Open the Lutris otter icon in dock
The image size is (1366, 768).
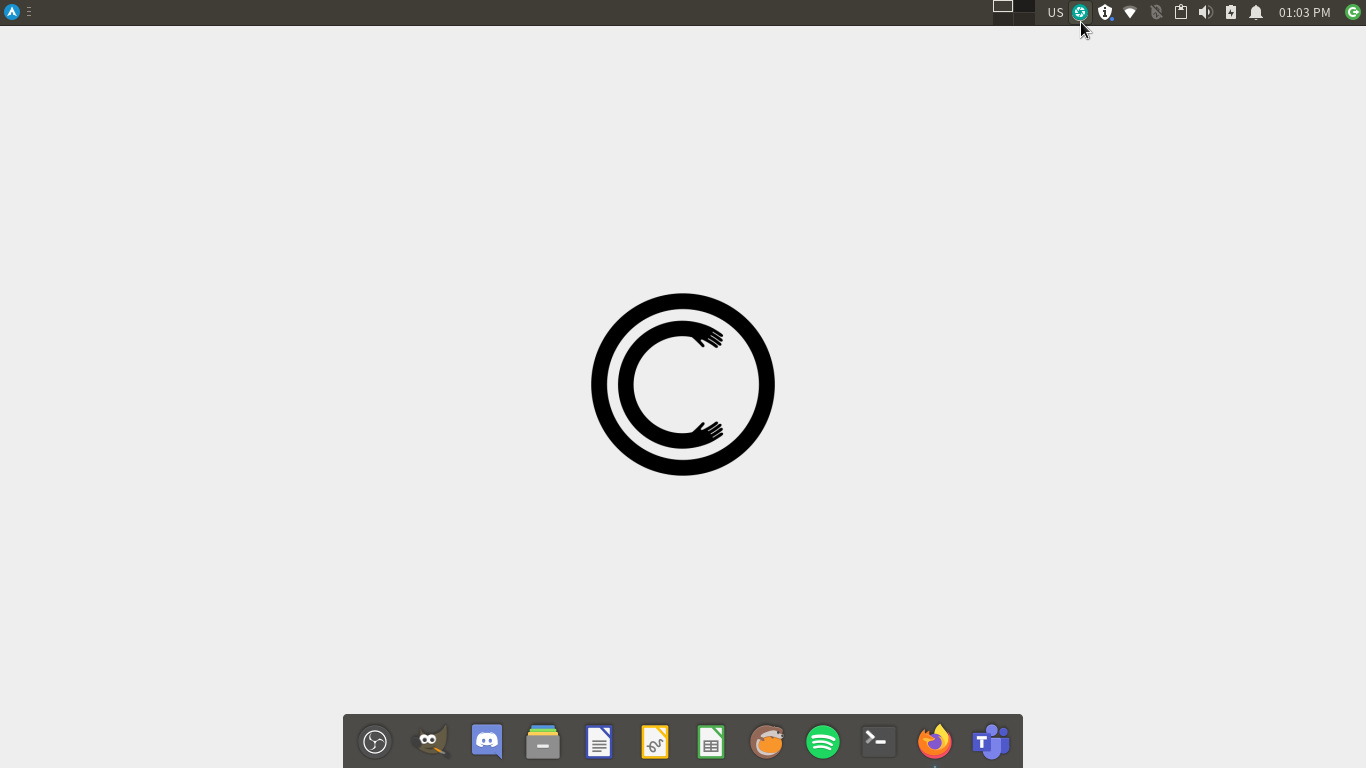[767, 742]
